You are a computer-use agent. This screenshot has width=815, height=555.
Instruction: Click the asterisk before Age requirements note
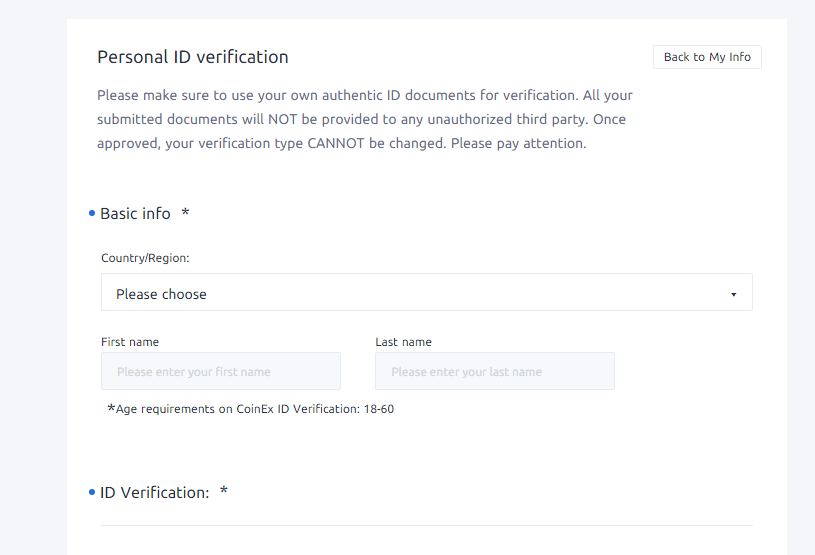[111, 408]
